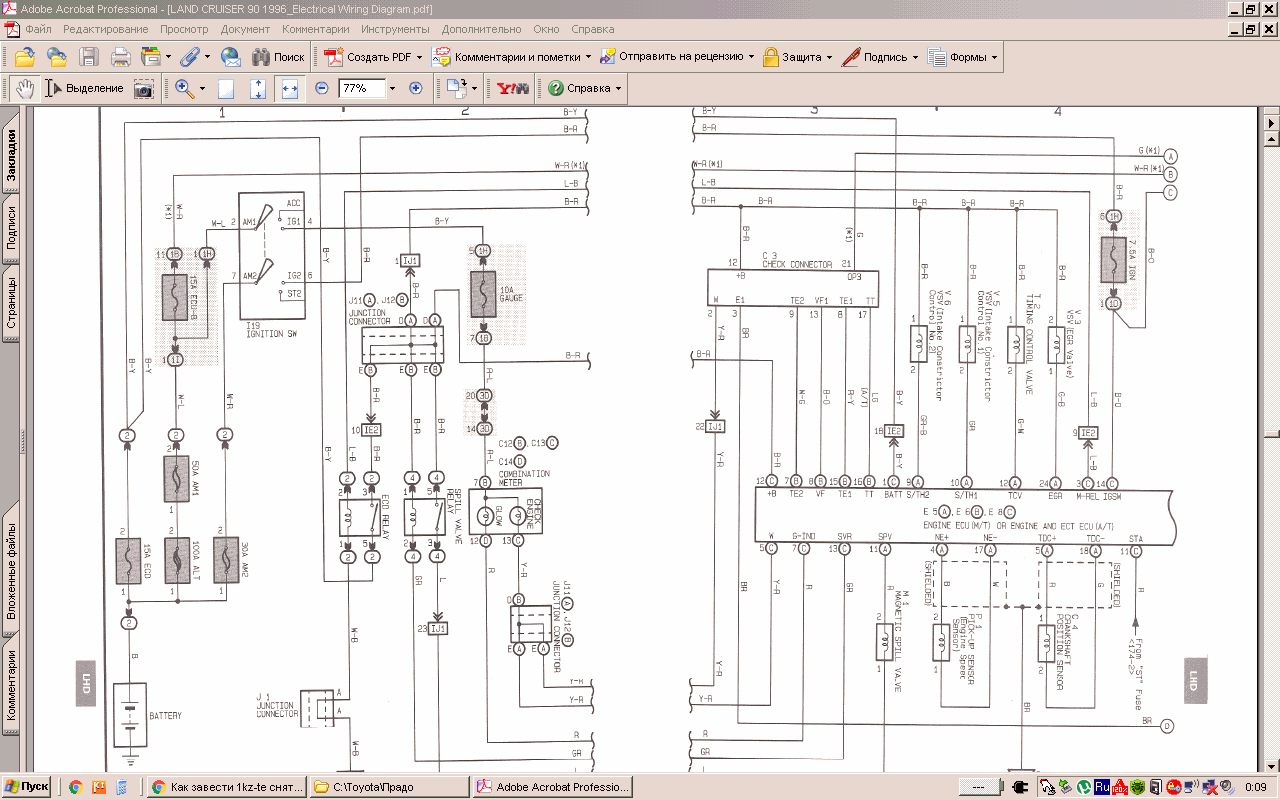Click the Print icon in toolbar
Viewport: 1280px width, 800px height.
tap(121, 57)
